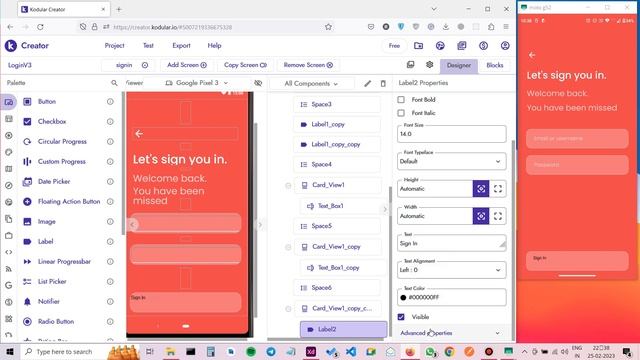Toggle hidden components eye icon in viewer
640x360 pixels.
point(258,83)
